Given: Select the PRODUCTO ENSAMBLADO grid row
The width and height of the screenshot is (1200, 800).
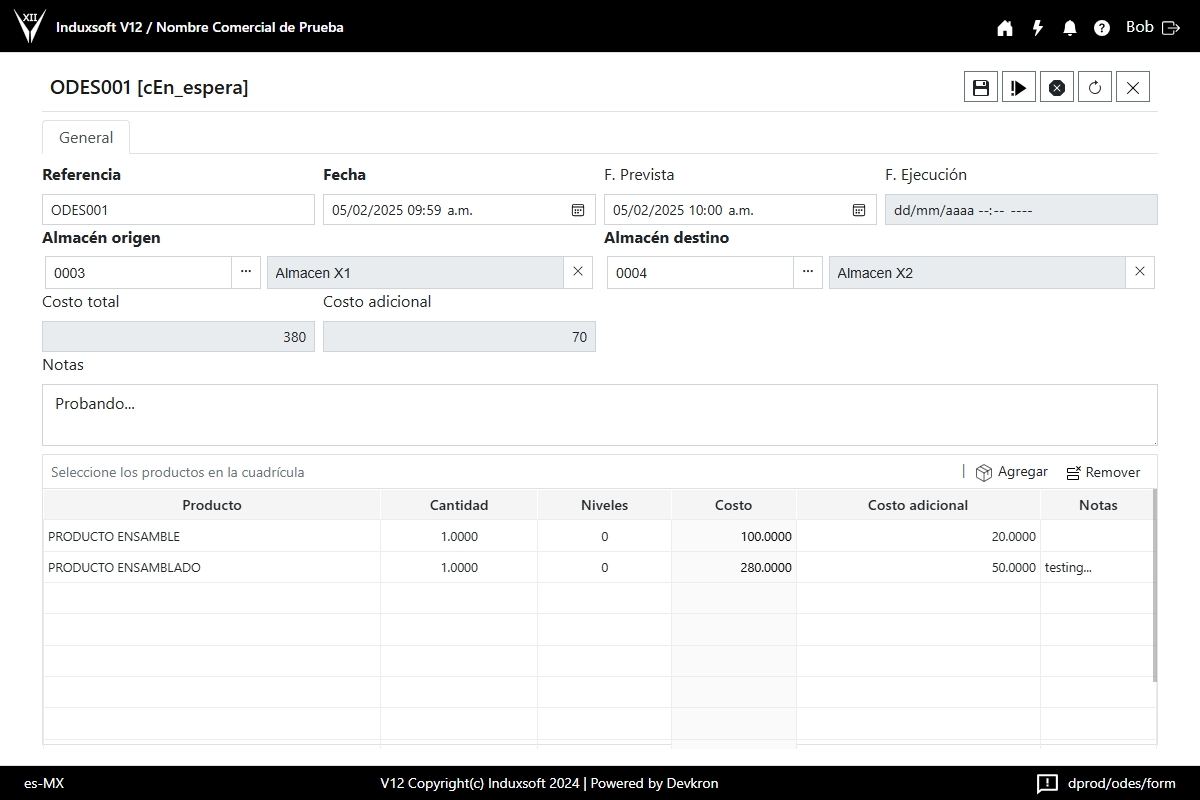Looking at the screenshot, I should pos(211,567).
